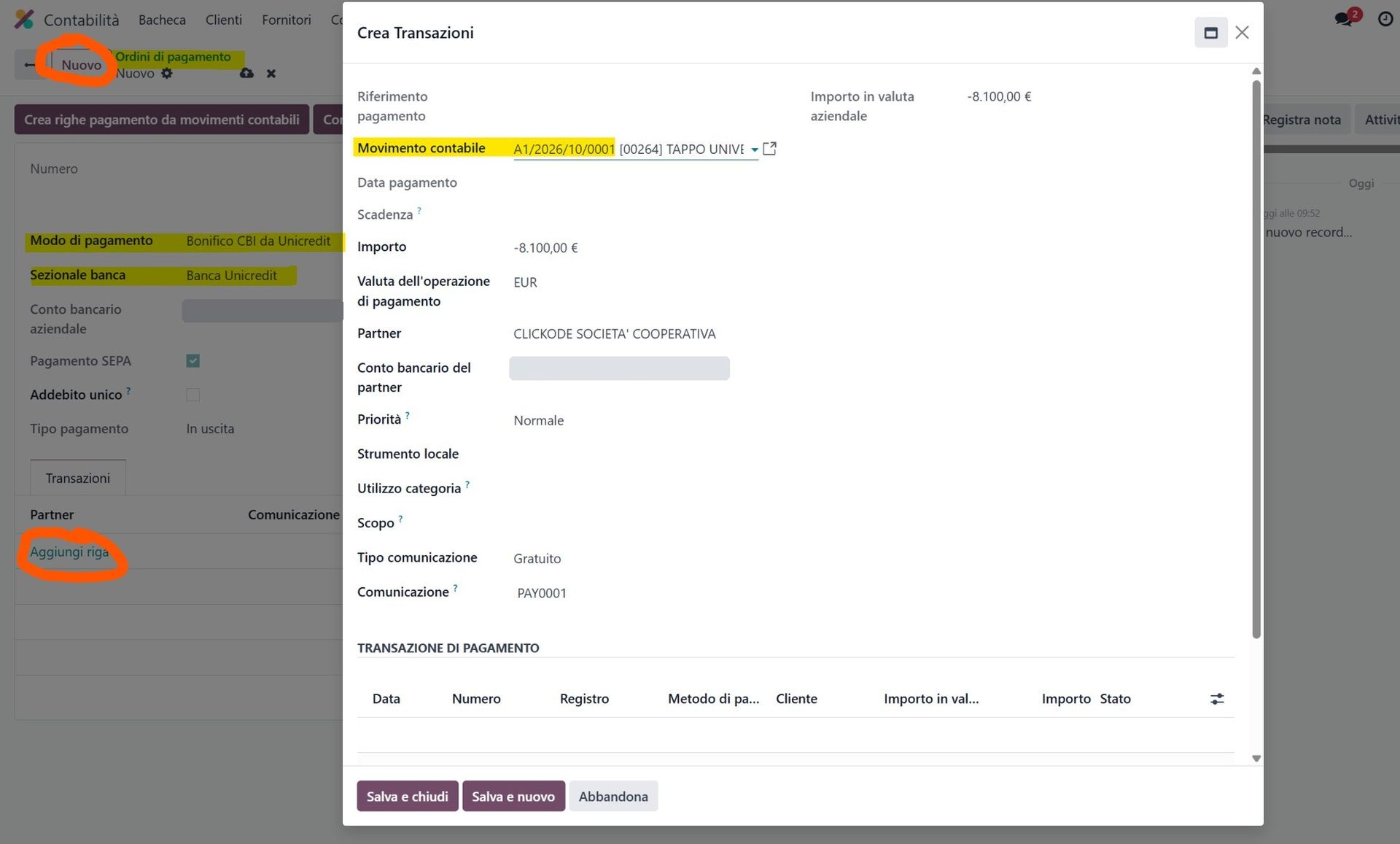Toggle the Addebito unico checkbox

point(192,395)
